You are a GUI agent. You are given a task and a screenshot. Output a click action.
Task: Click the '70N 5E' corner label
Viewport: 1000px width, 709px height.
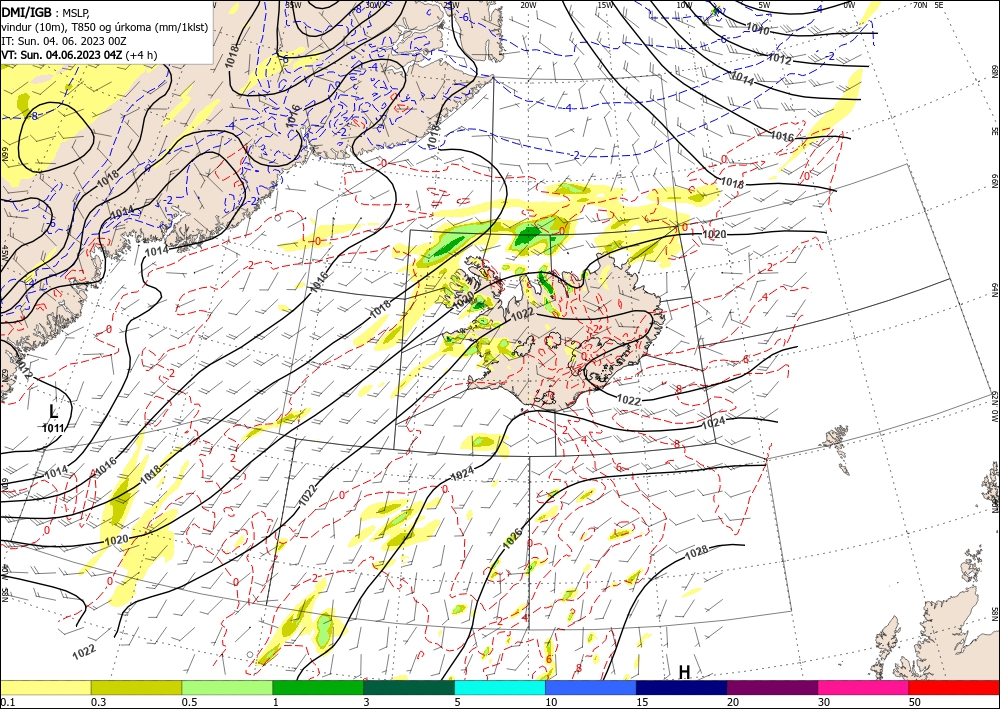pos(928,5)
